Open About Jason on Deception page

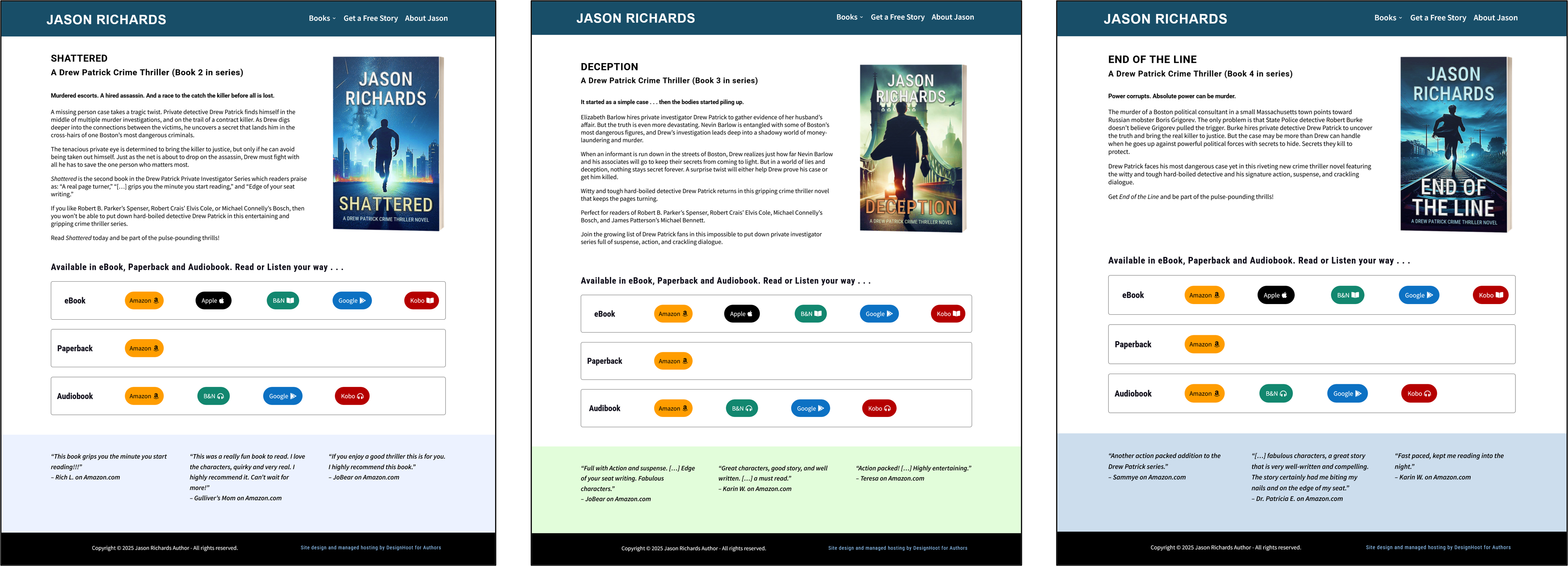[952, 17]
